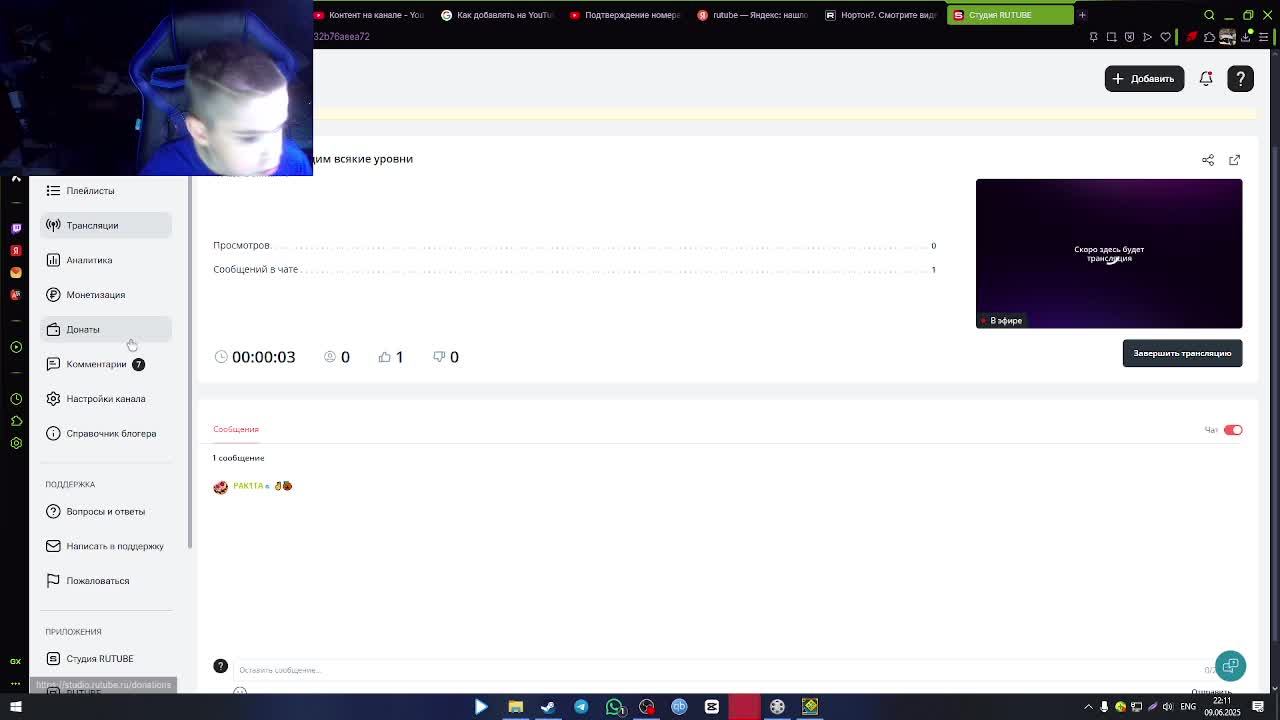Click the Справочник блогера info icon

53,433
